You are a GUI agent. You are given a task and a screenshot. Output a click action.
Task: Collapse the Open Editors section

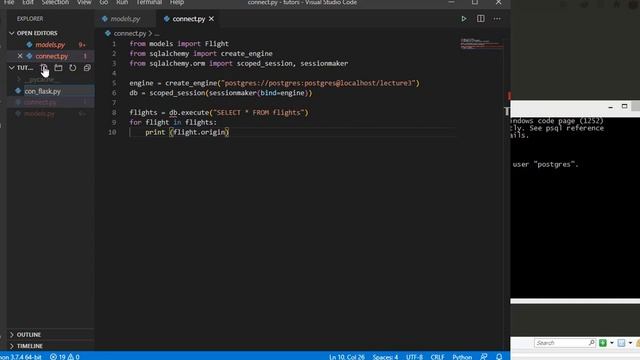[x=12, y=33]
